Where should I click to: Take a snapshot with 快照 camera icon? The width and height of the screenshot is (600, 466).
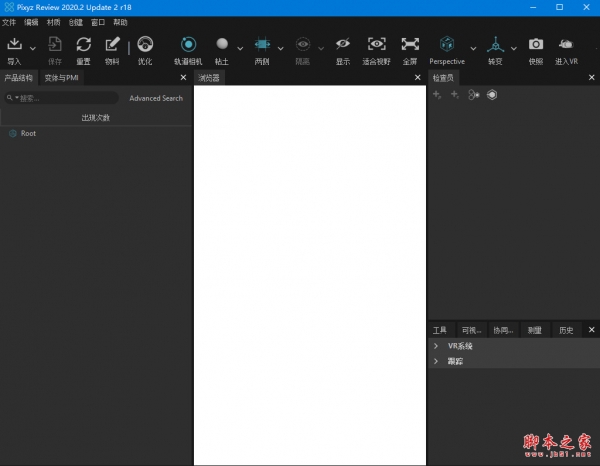[x=536, y=45]
